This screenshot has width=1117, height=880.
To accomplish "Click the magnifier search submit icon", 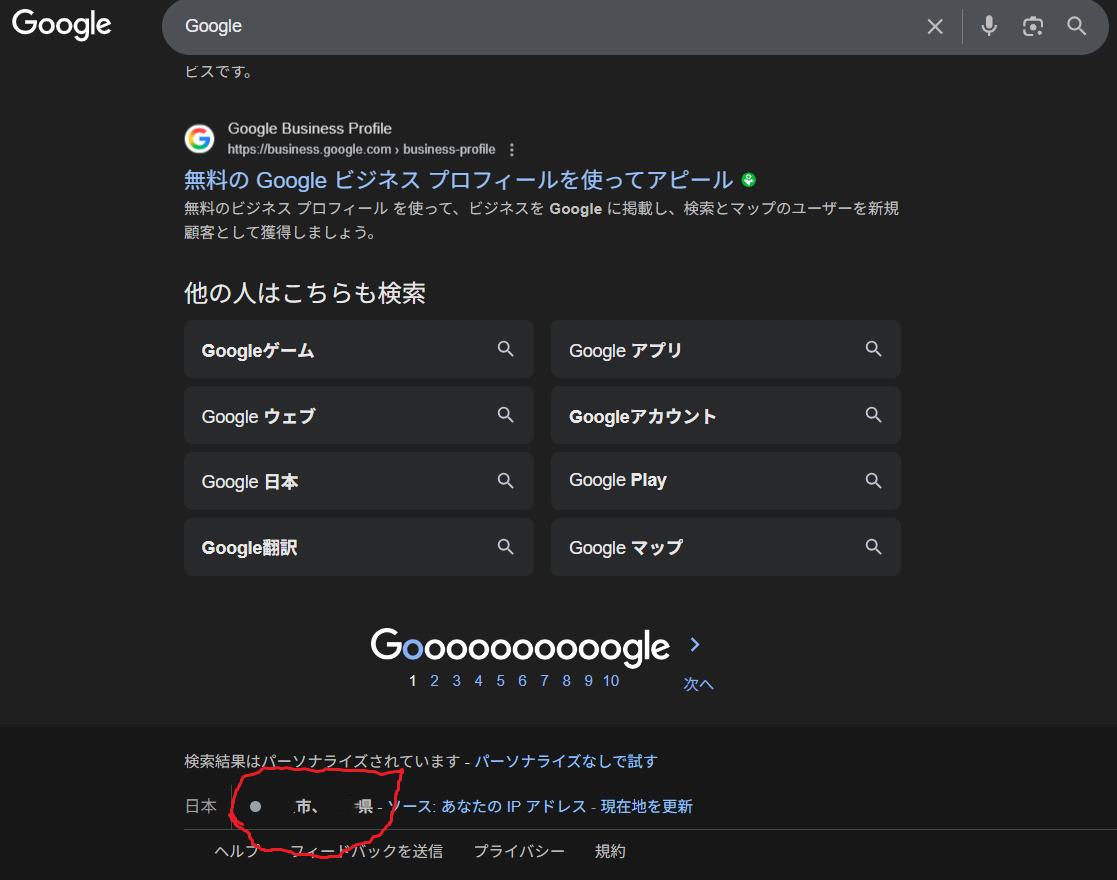I will [1076, 27].
